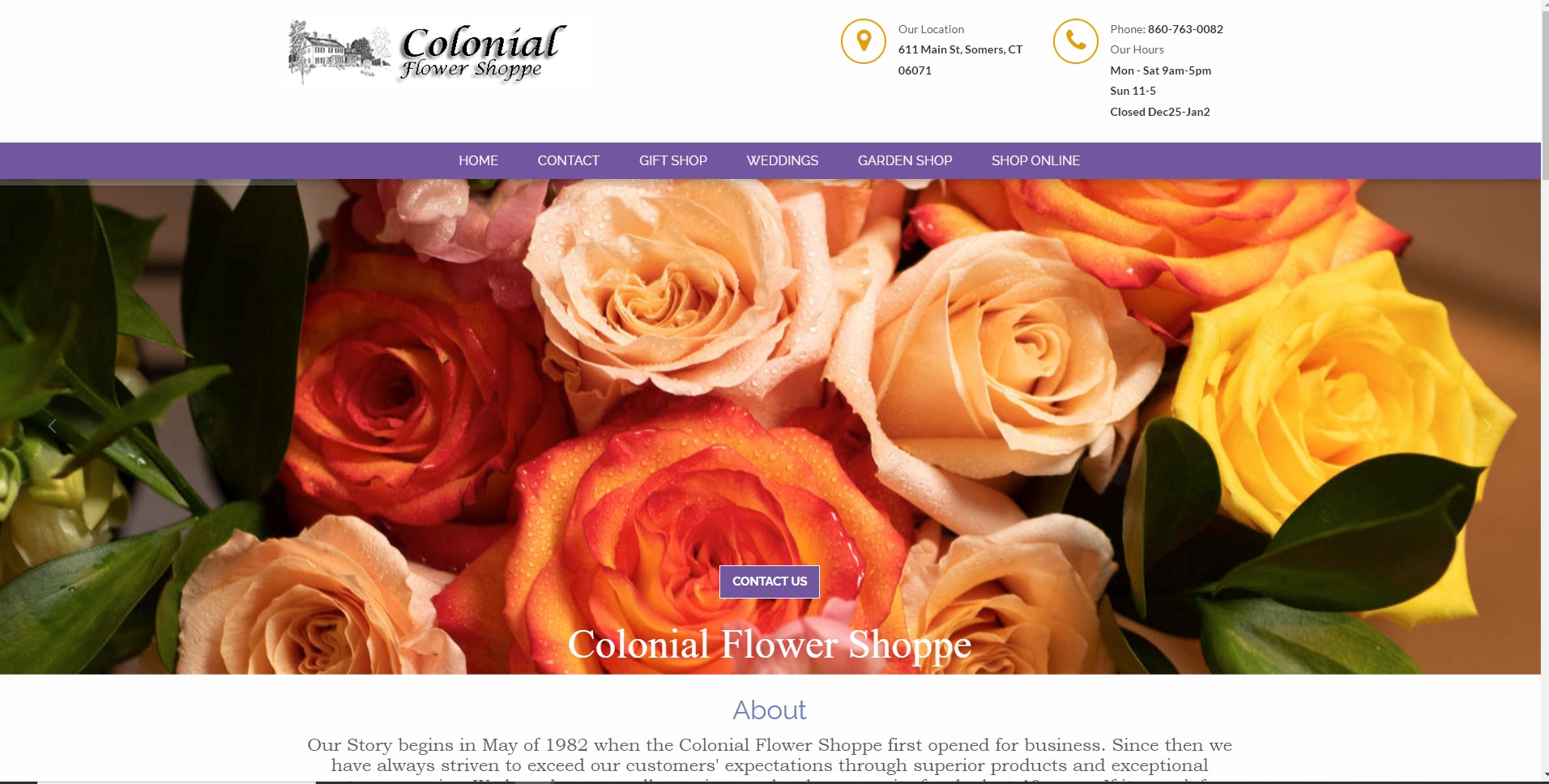Click the Colonial Flower Shoppe slide caption
1549x784 pixels.
pyautogui.click(x=770, y=645)
